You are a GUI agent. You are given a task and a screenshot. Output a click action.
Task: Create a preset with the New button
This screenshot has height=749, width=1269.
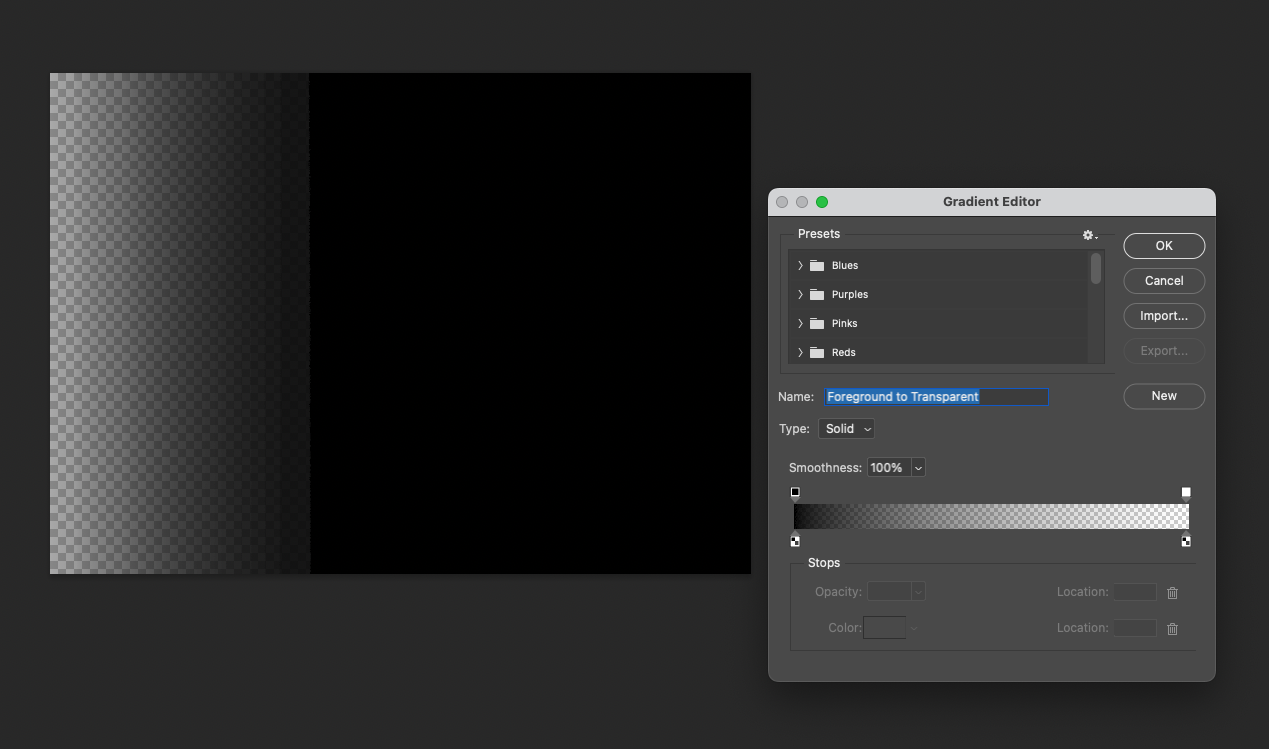1163,396
